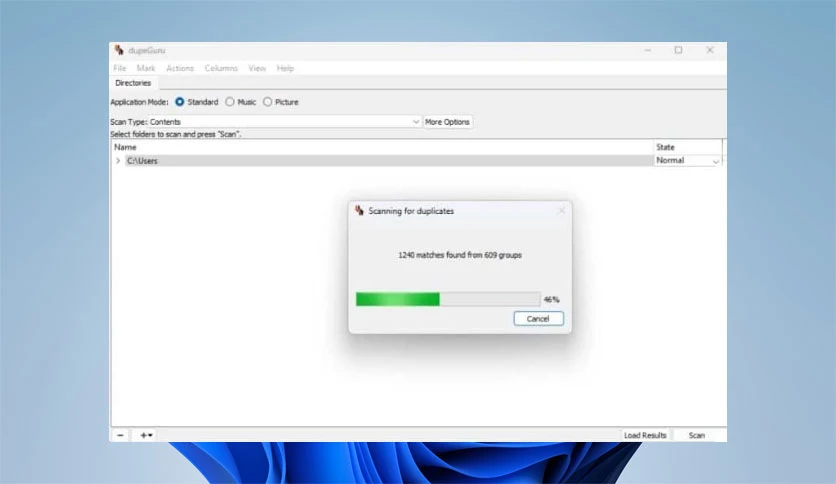Viewport: 836px width, 484px height.
Task: Switch to the Directories tab
Action: pos(133,83)
